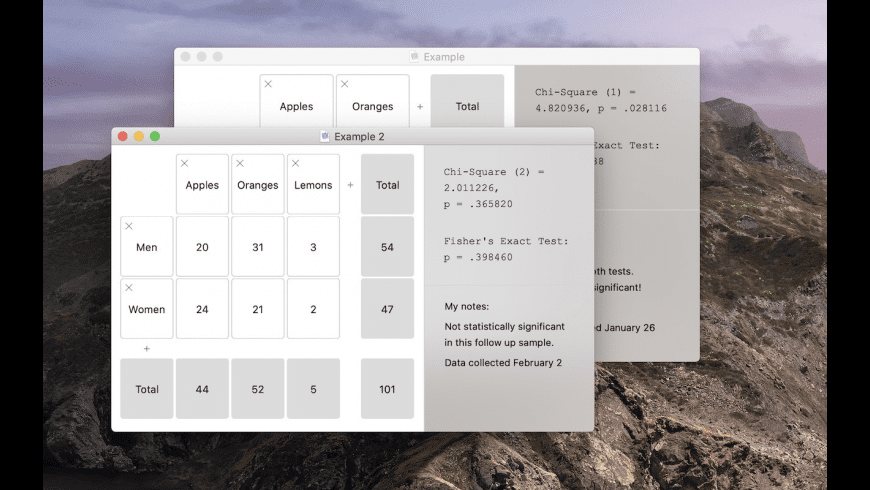The height and width of the screenshot is (490, 870).
Task: Click the Example window document icon
Action: click(414, 57)
